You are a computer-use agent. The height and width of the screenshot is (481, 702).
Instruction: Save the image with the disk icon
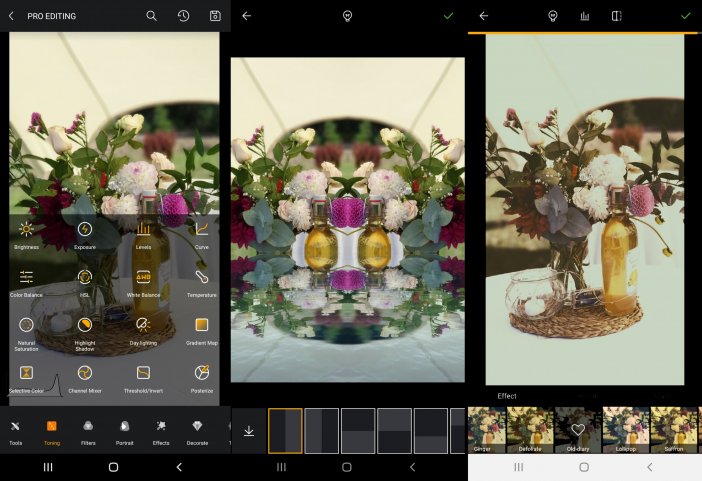pos(215,16)
